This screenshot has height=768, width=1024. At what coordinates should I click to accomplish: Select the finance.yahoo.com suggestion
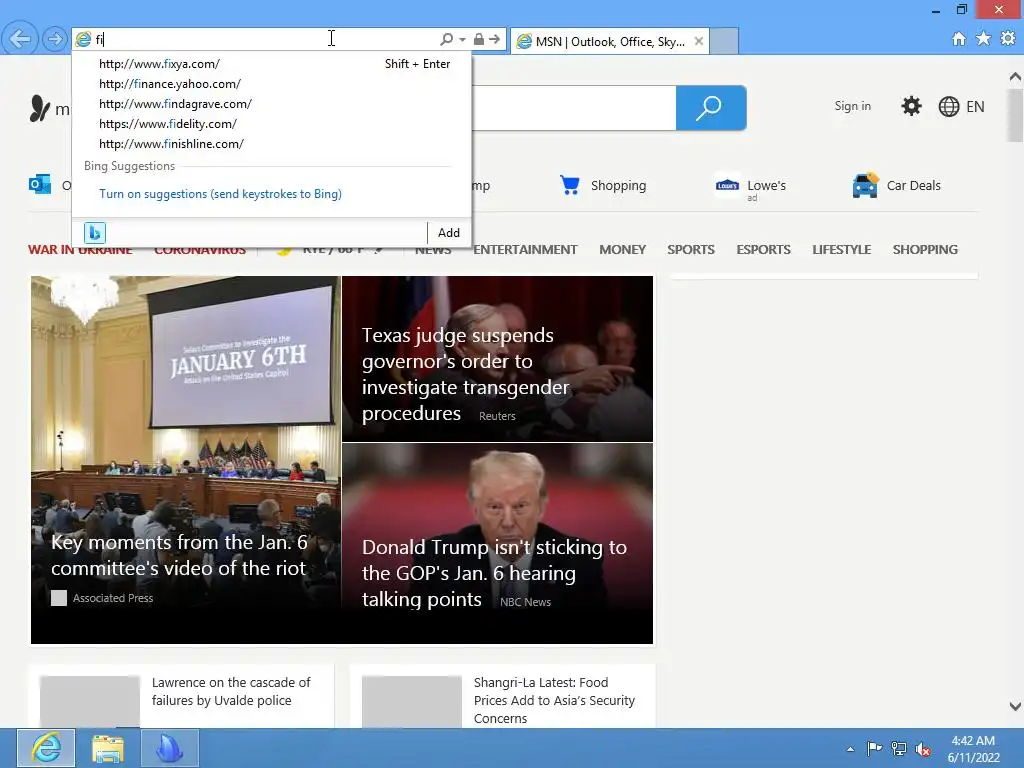[274, 84]
